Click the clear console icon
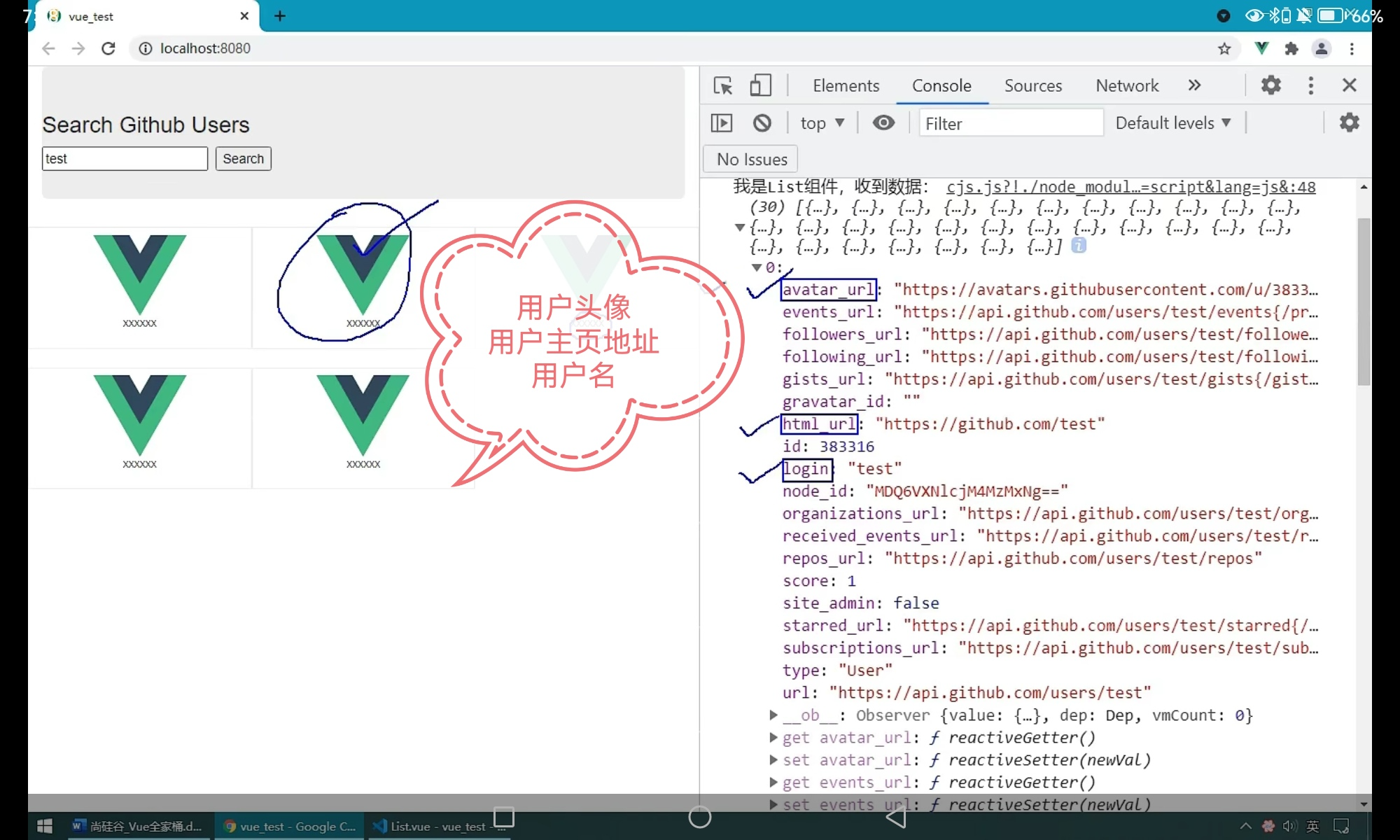The image size is (1400, 840). click(x=762, y=123)
